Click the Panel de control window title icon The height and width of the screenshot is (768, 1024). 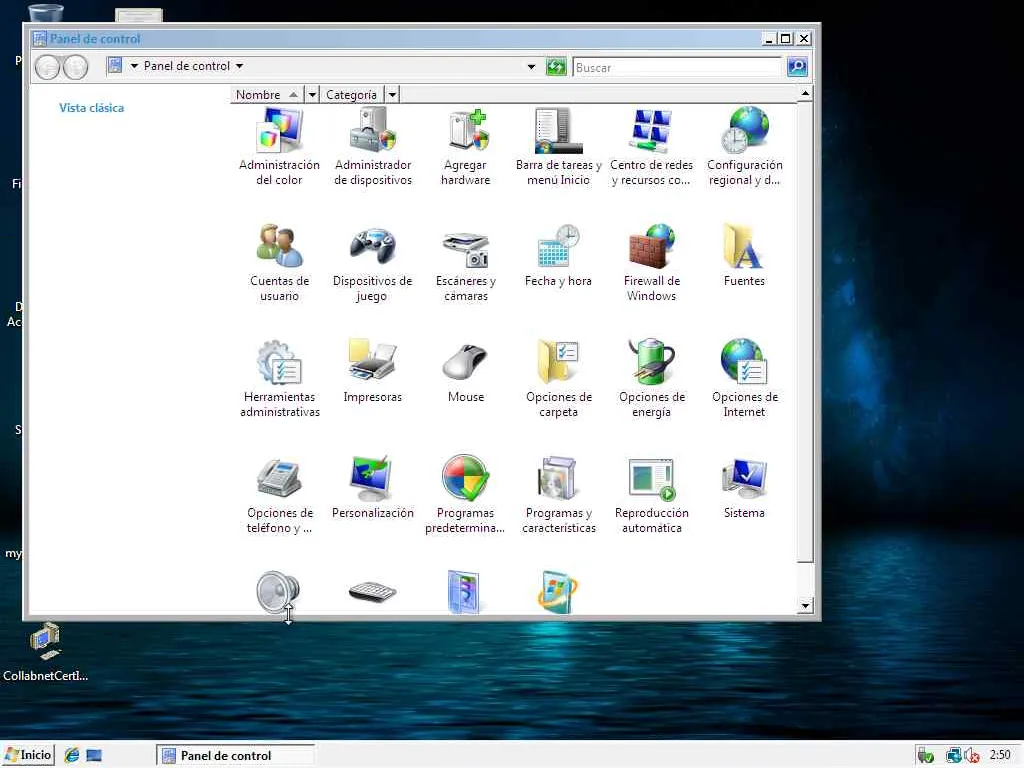[x=40, y=39]
